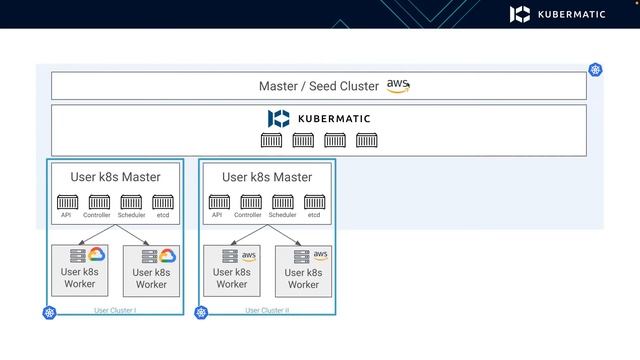Select fourth container icon under Kubermatic logo
Screen dimensions: 640x360
367,140
